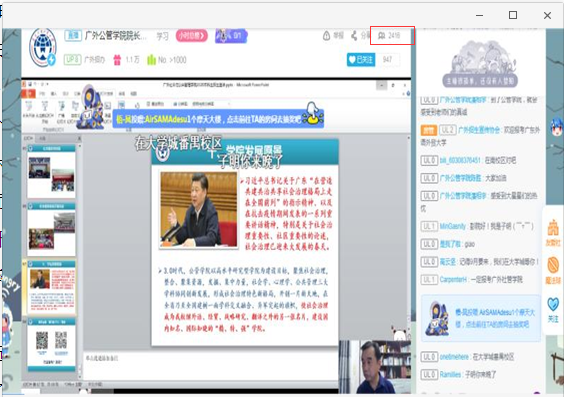Click the report (举报) warning icon
Screen dimensions: 564x397
pyautogui.click(x=326, y=36)
